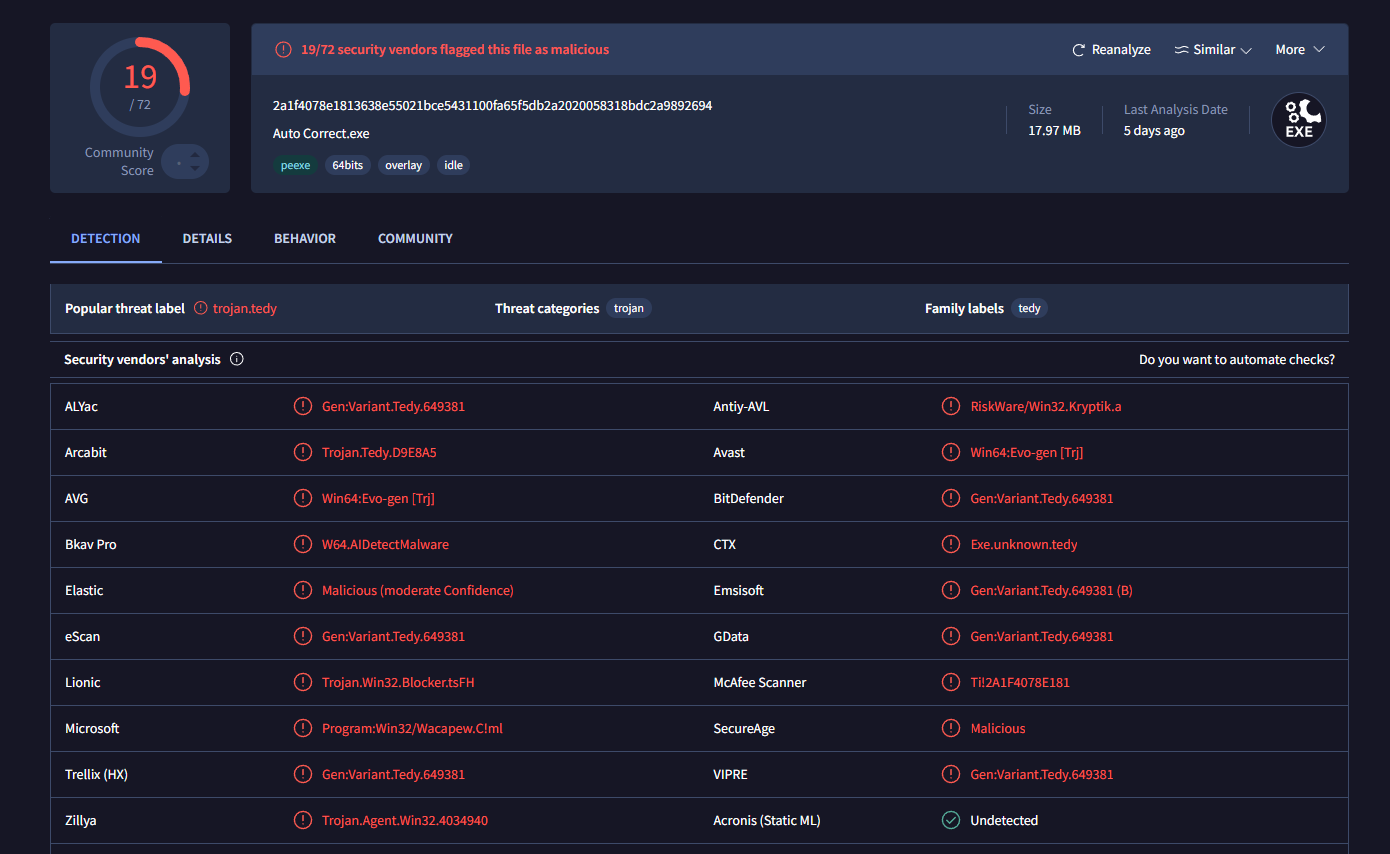Click the Undetected result for Acronis
1390x854 pixels.
[1004, 820]
